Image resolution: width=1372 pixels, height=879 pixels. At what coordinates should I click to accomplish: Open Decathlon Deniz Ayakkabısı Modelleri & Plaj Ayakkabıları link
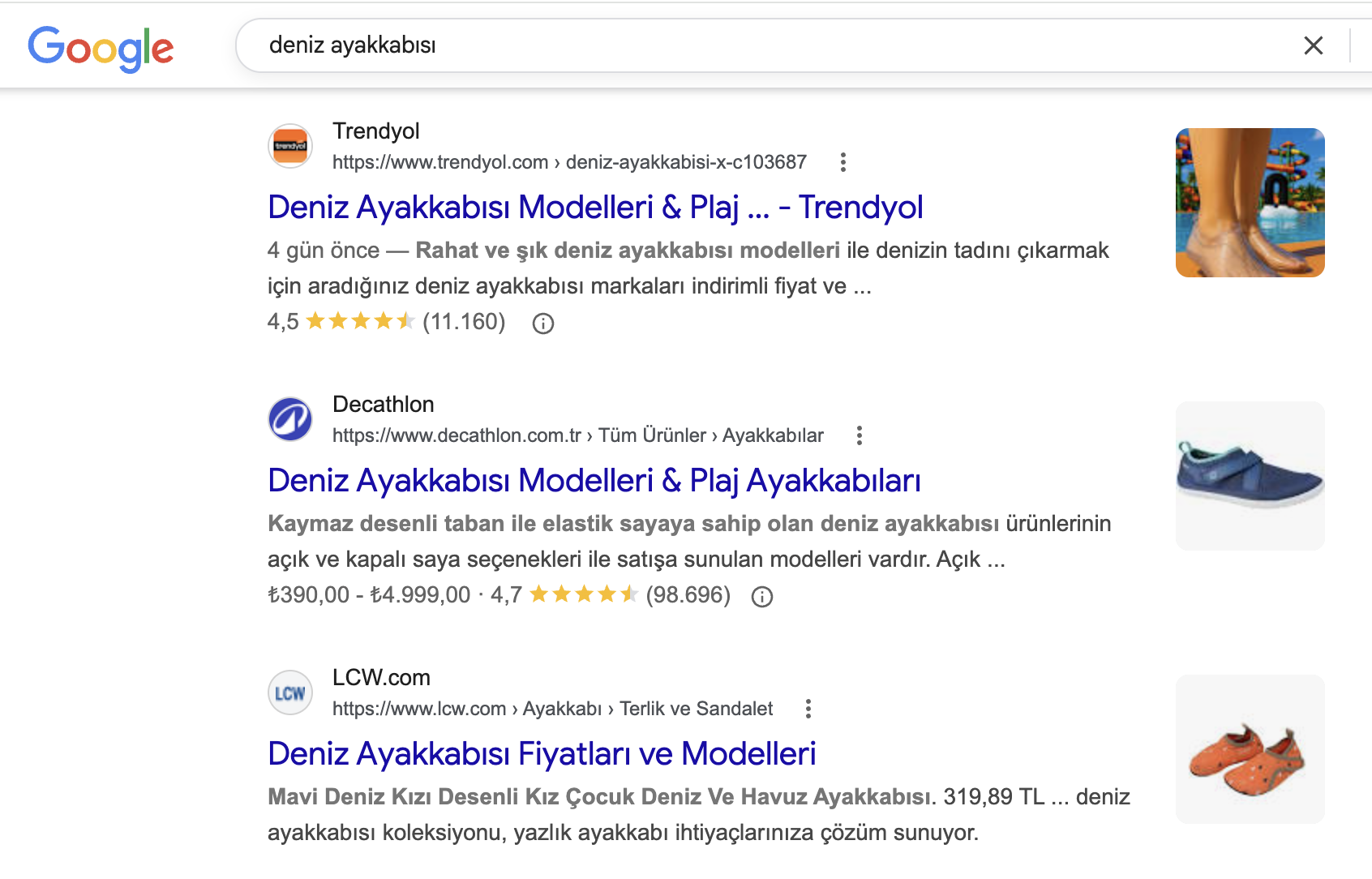click(x=594, y=481)
